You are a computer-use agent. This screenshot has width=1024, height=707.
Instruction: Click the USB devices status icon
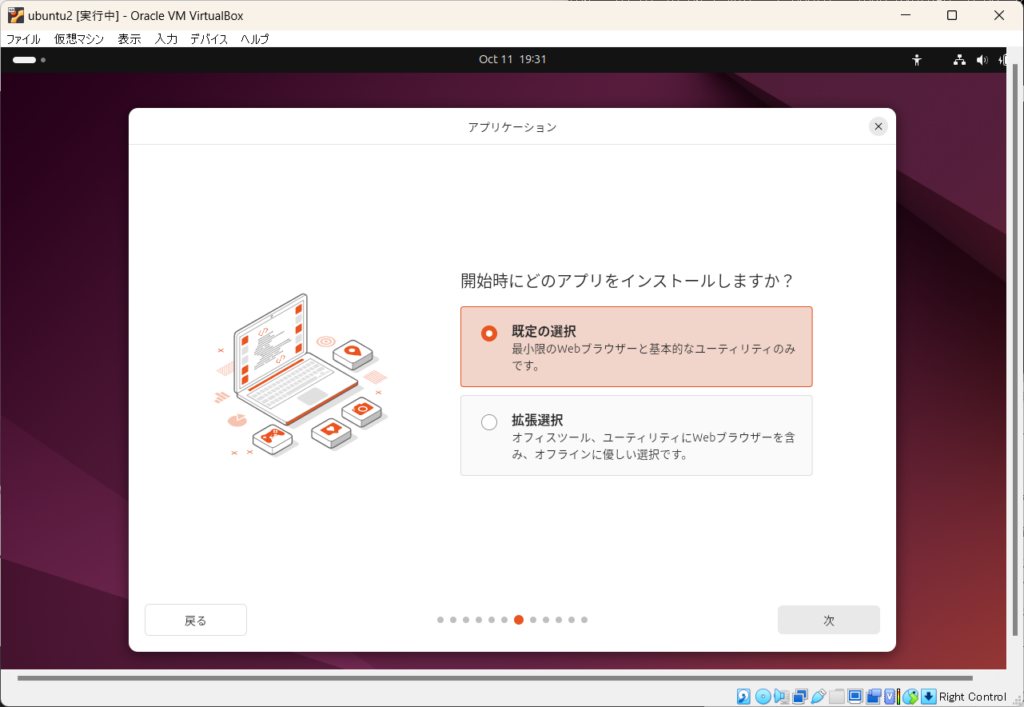tap(818, 697)
